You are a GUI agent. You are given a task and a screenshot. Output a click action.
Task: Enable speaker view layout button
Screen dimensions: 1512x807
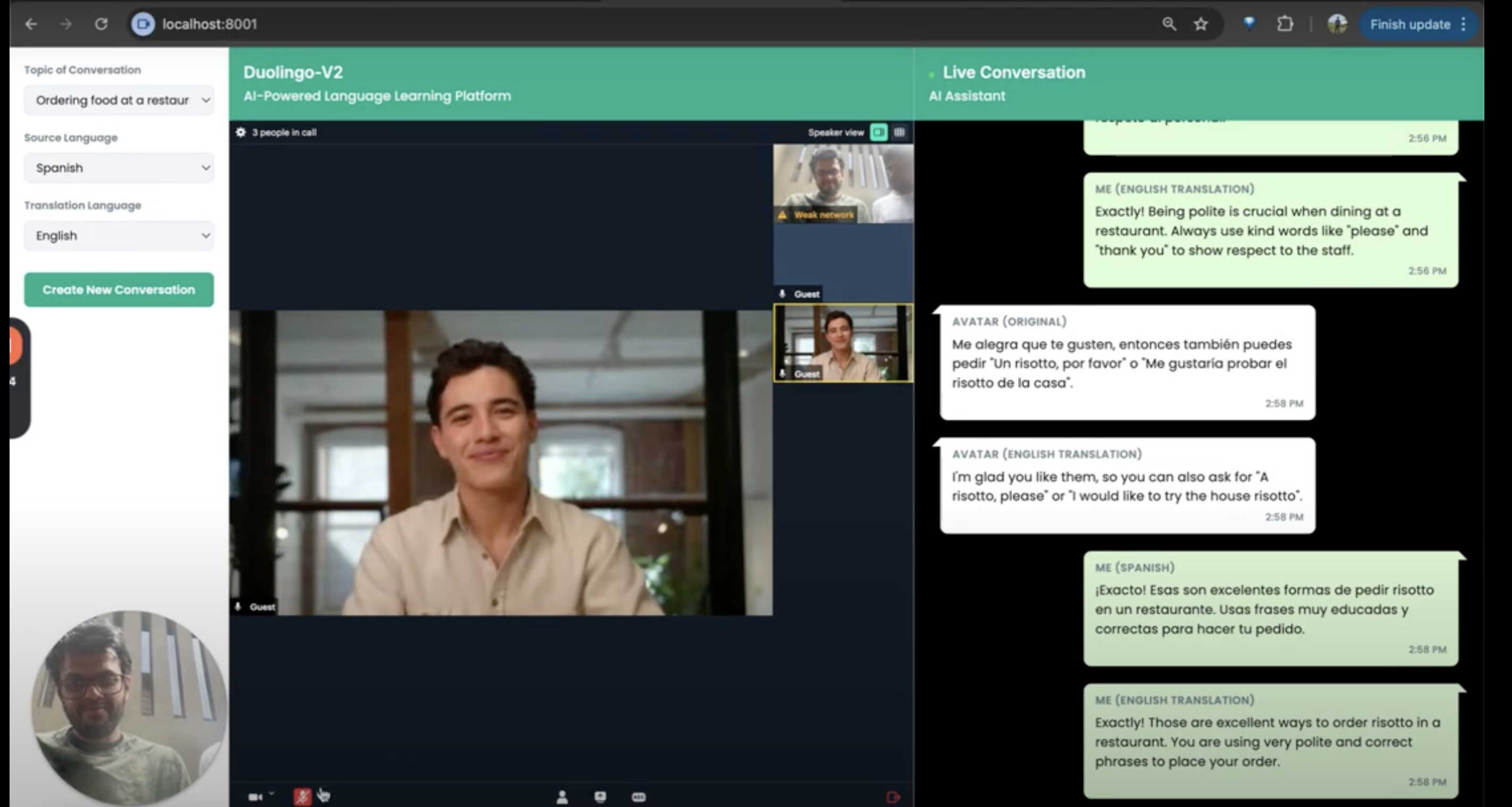879,132
